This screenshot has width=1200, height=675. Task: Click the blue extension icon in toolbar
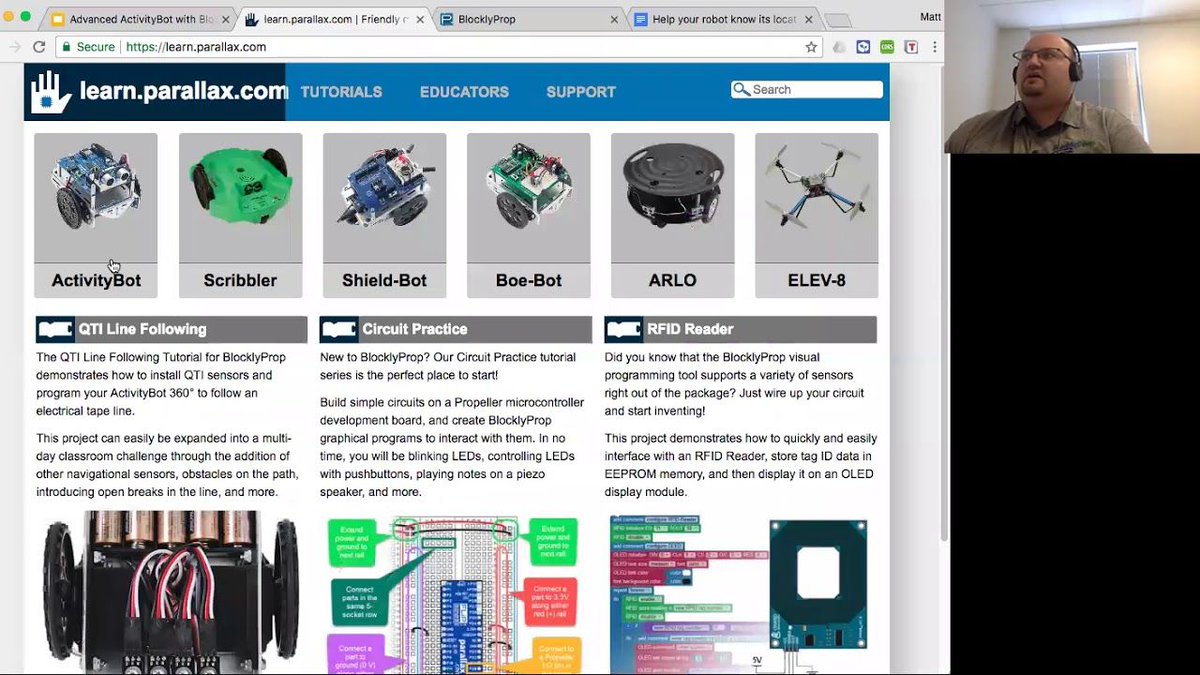pyautogui.click(x=863, y=46)
